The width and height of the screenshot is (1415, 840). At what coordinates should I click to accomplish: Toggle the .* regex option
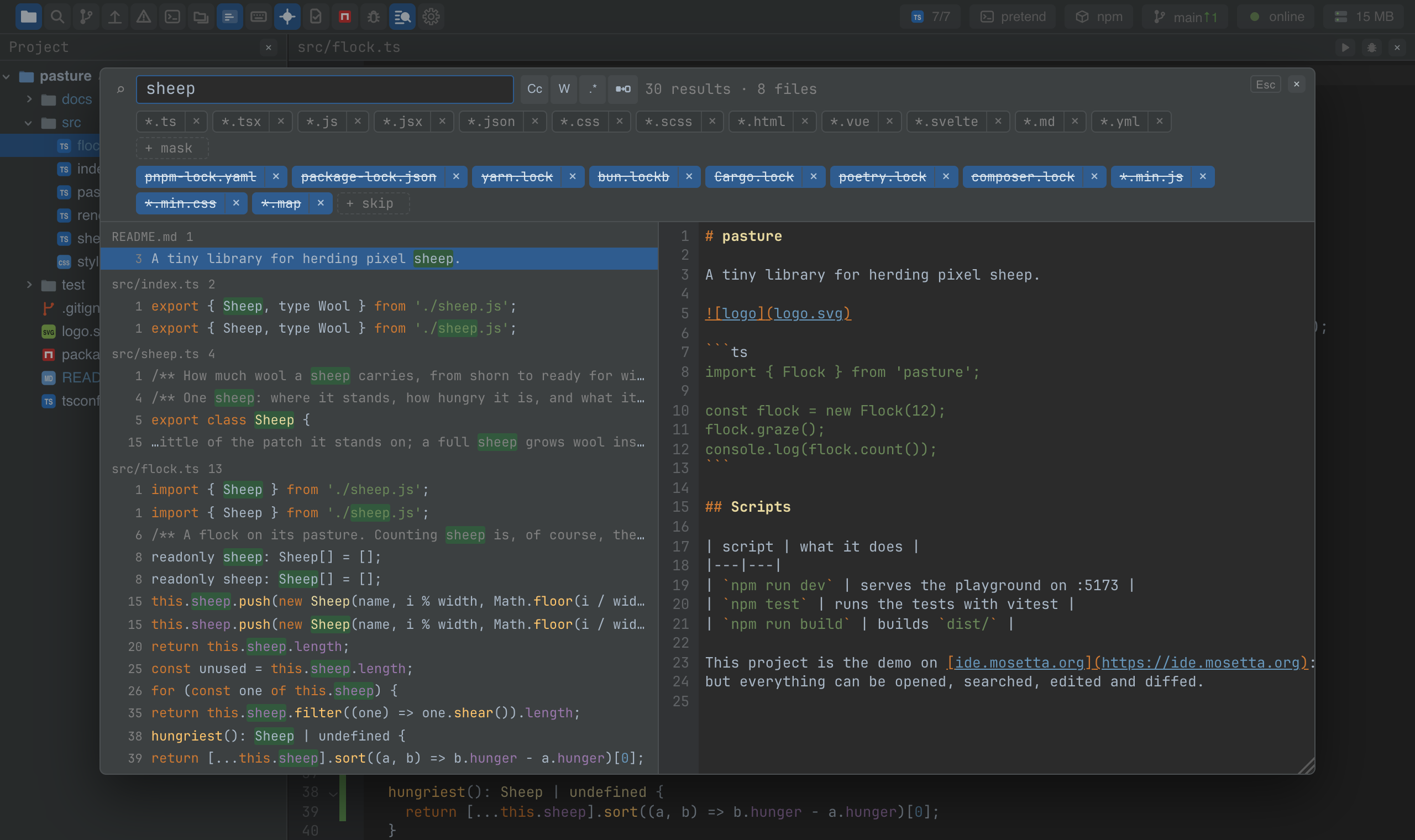coord(593,89)
